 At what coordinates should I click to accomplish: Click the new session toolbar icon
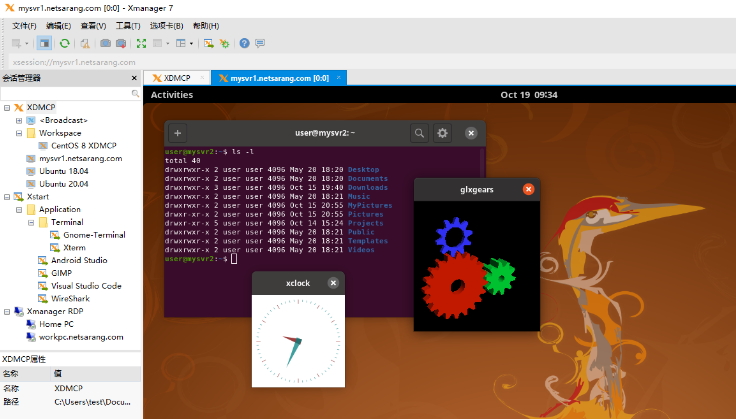point(16,43)
